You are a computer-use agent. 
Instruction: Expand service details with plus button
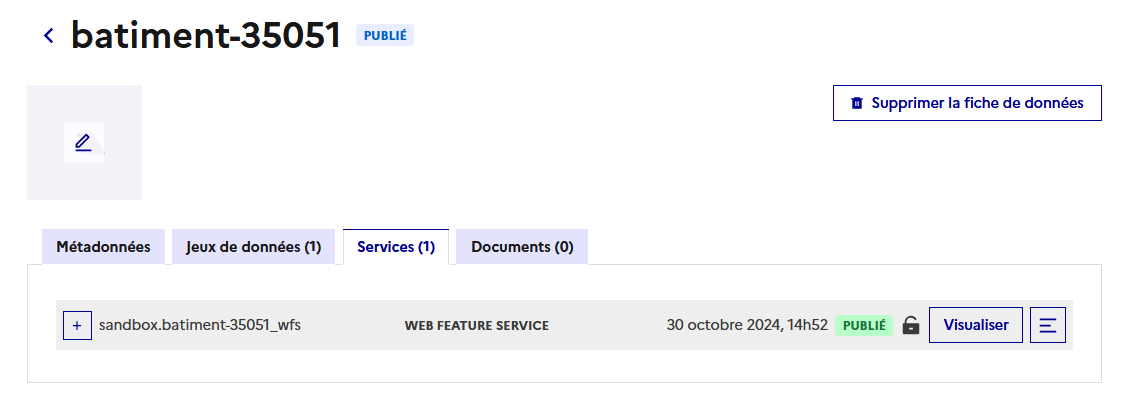coord(77,325)
